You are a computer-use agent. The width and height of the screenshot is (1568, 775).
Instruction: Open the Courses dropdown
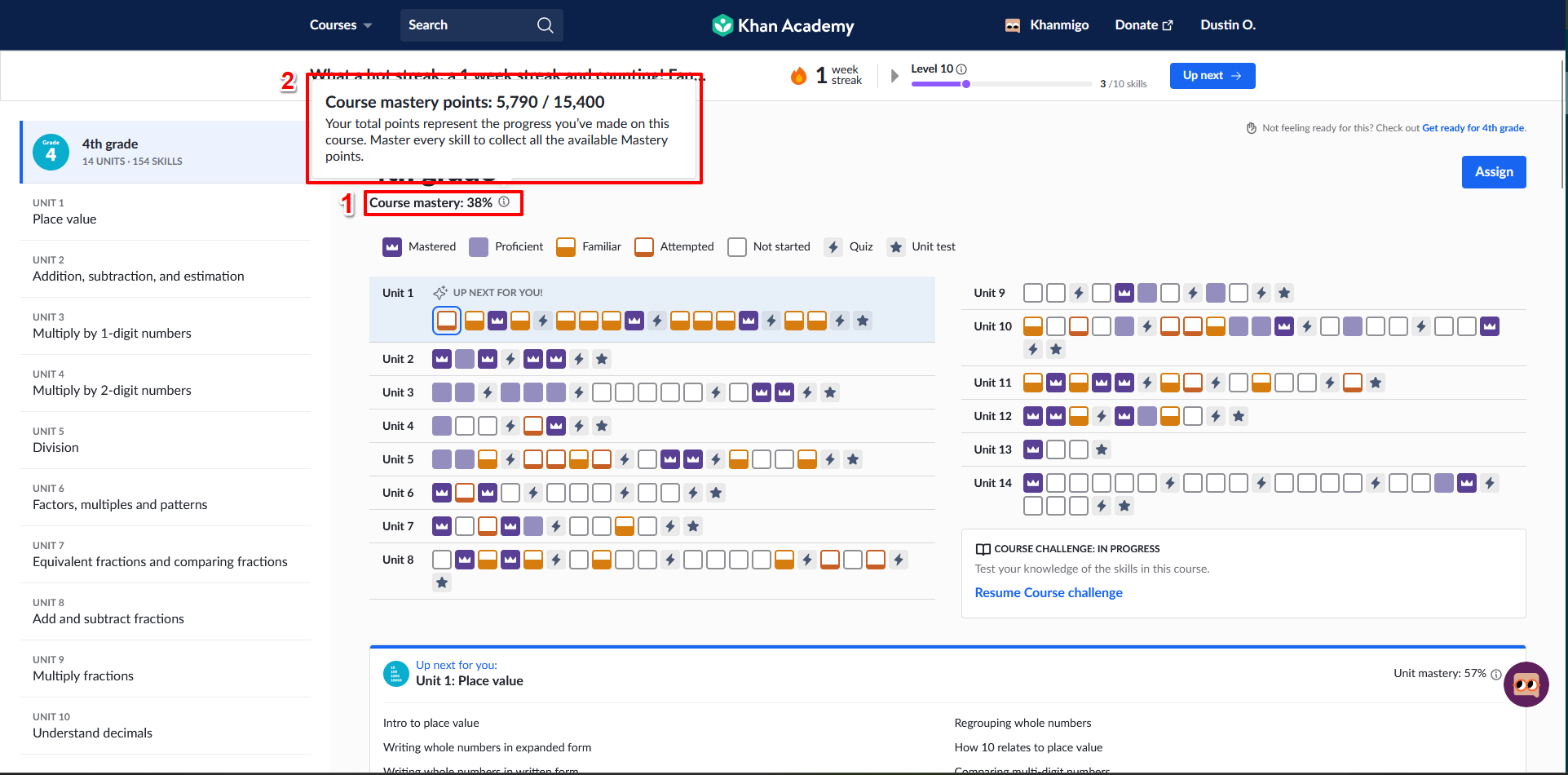click(339, 24)
